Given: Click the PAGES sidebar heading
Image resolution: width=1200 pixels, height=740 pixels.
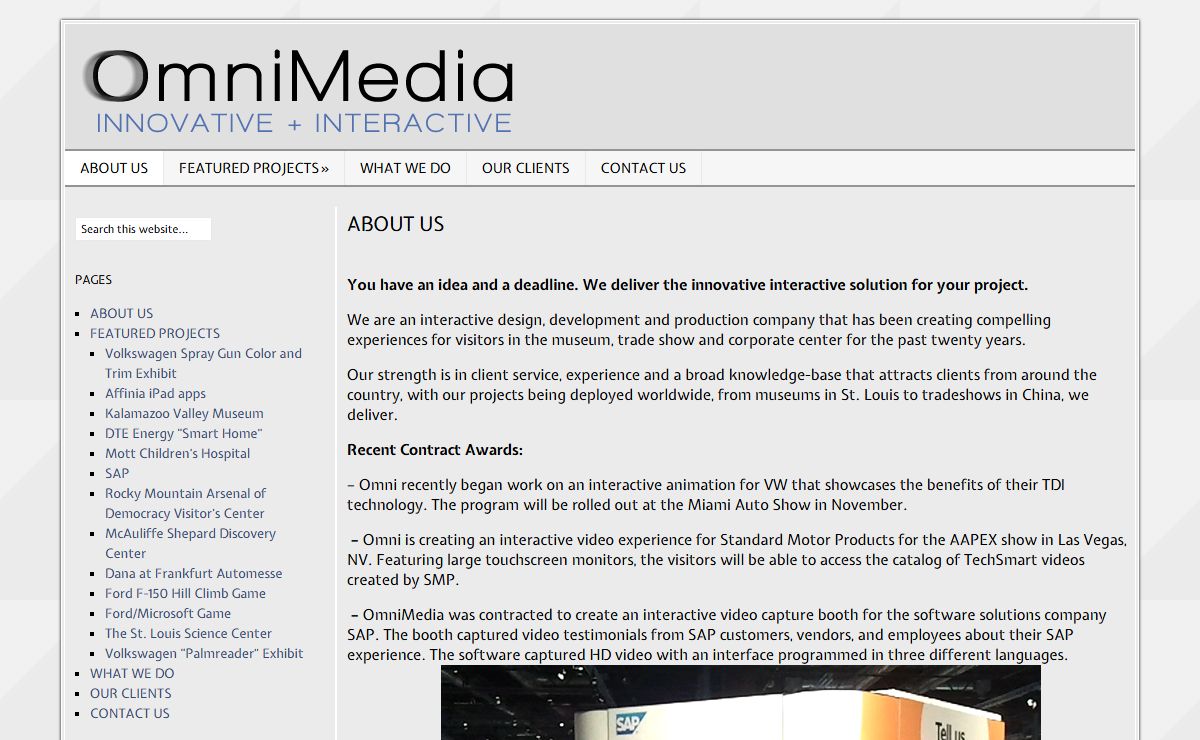Looking at the screenshot, I should tap(93, 280).
